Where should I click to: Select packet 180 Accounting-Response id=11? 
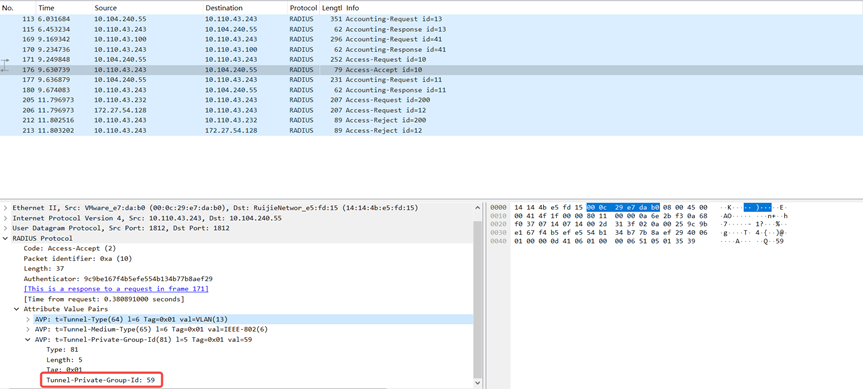[x=432, y=90]
